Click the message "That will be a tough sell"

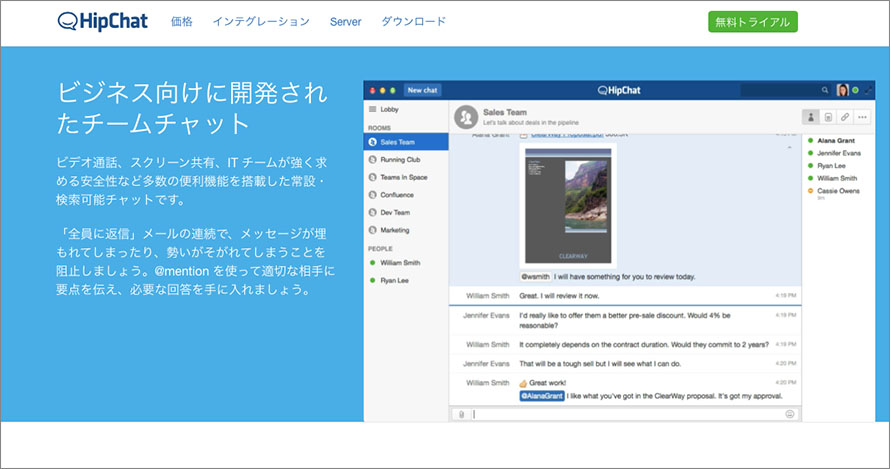[x=600, y=363]
